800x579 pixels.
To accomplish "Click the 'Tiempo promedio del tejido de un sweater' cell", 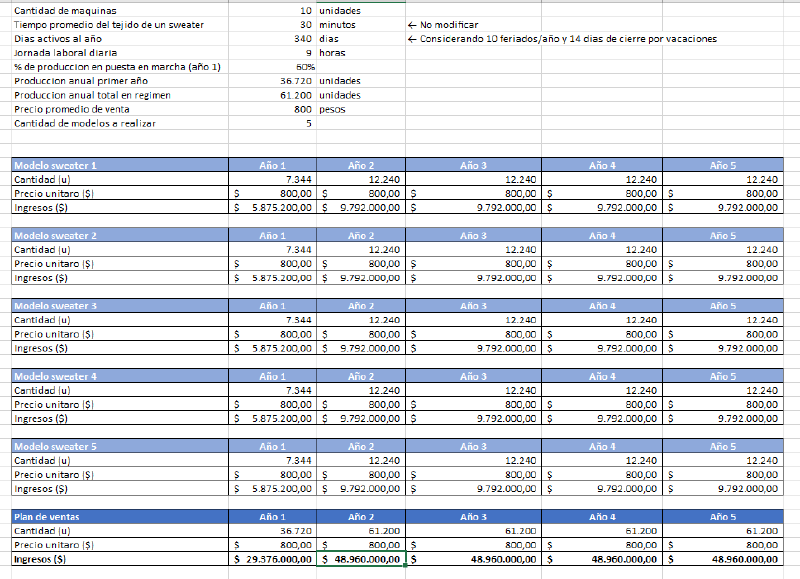I will pyautogui.click(x=120, y=24).
